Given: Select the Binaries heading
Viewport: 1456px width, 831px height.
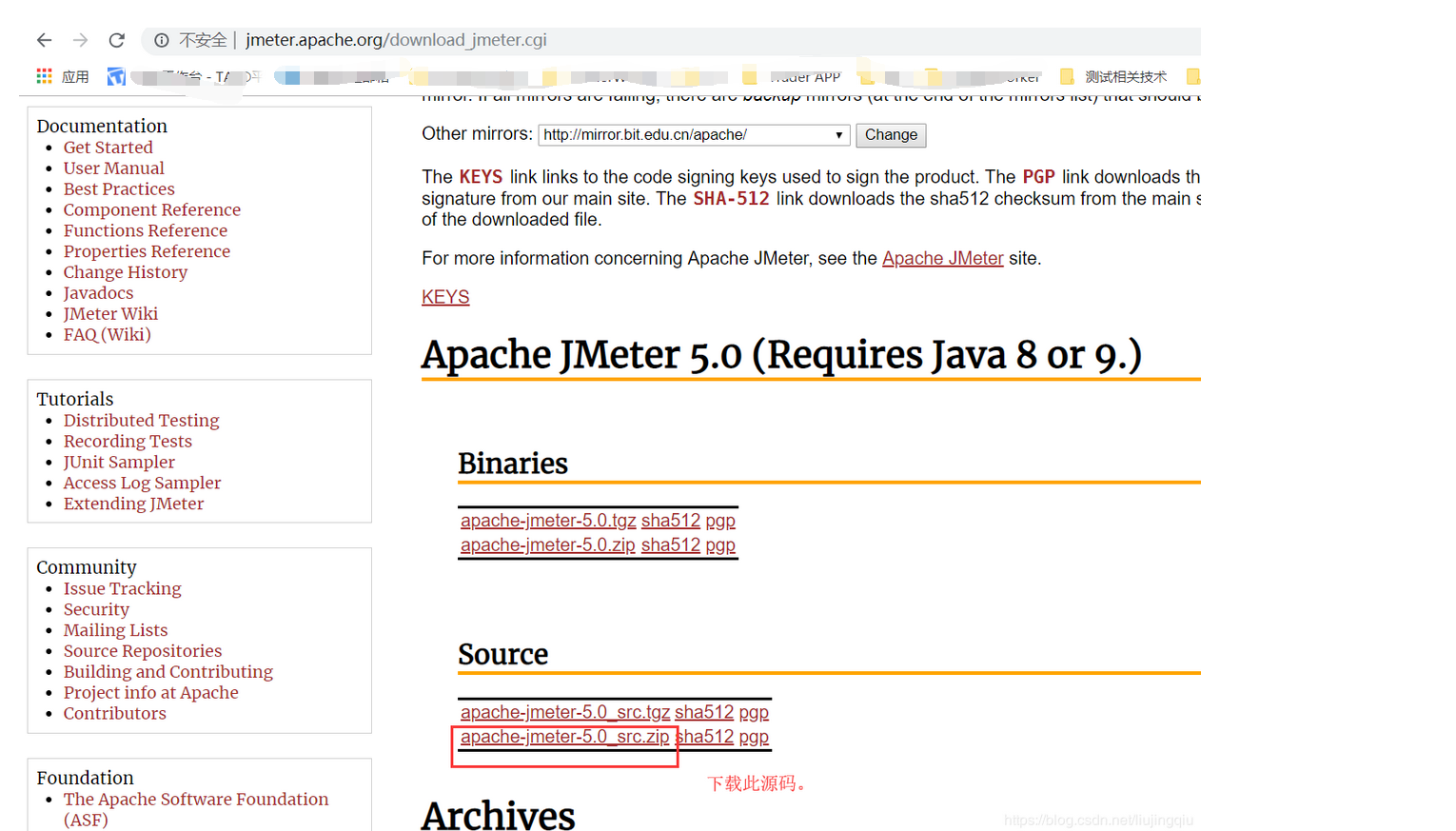Looking at the screenshot, I should (x=513, y=464).
